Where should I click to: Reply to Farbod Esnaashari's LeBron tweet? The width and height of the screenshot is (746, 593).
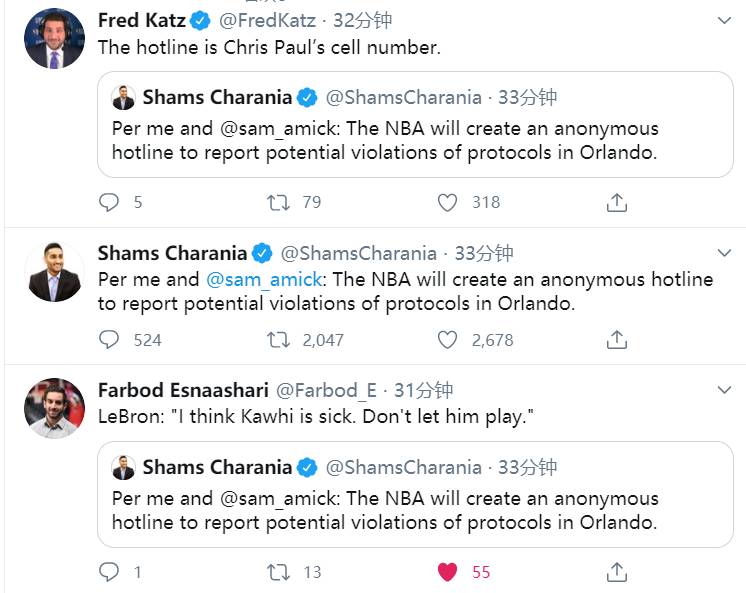click(x=109, y=572)
